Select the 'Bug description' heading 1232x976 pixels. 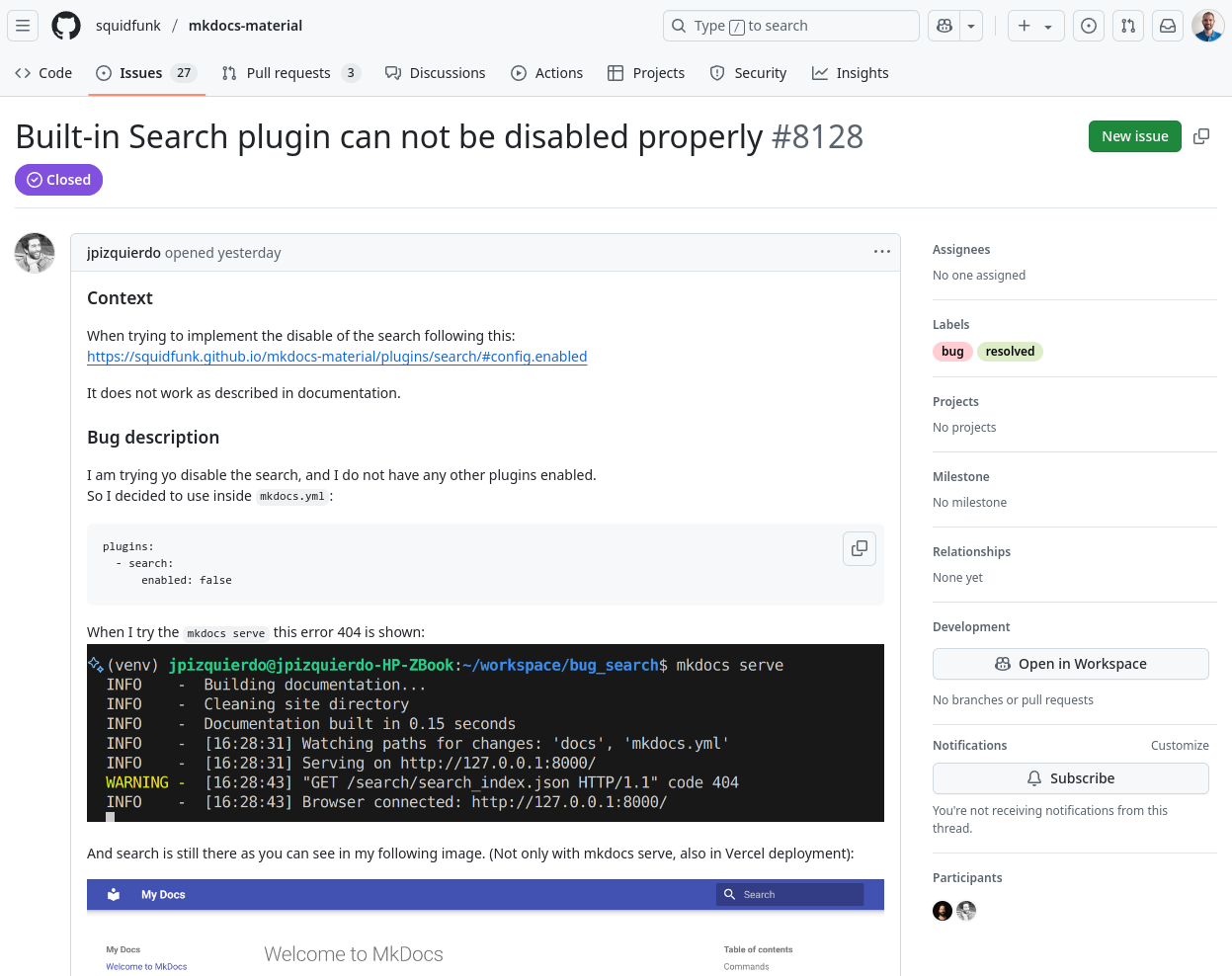pyautogui.click(x=153, y=438)
